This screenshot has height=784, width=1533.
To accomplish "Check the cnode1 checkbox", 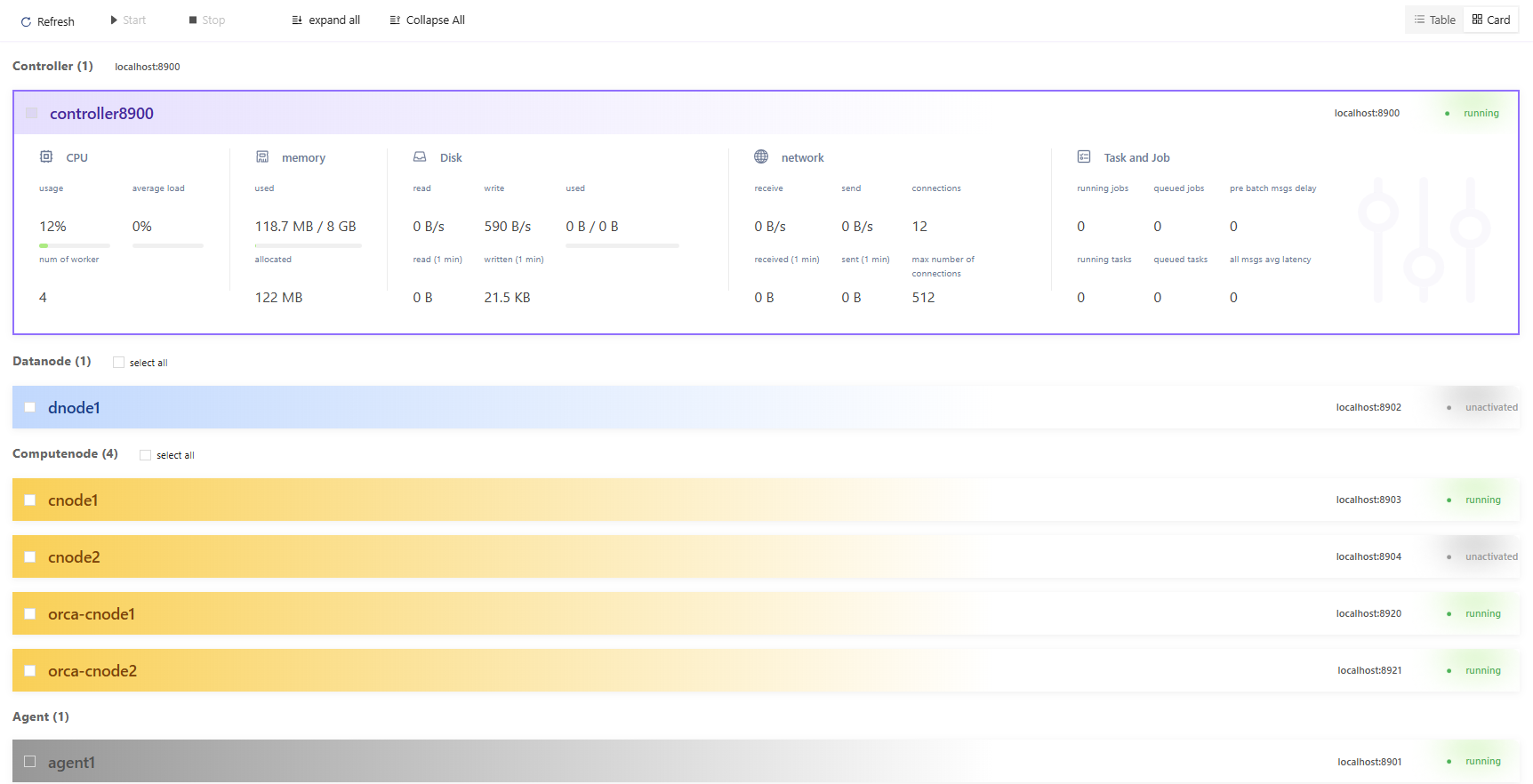I will coord(30,500).
